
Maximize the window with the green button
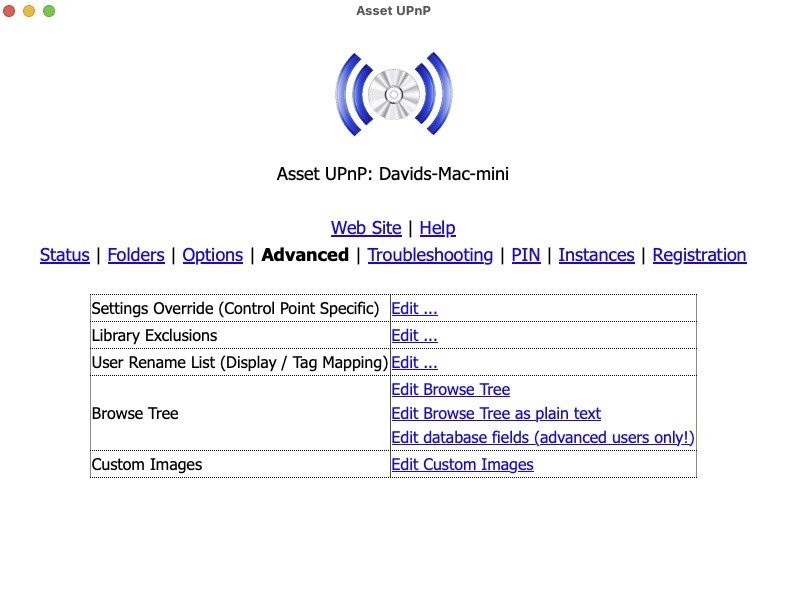pyautogui.click(x=49, y=11)
